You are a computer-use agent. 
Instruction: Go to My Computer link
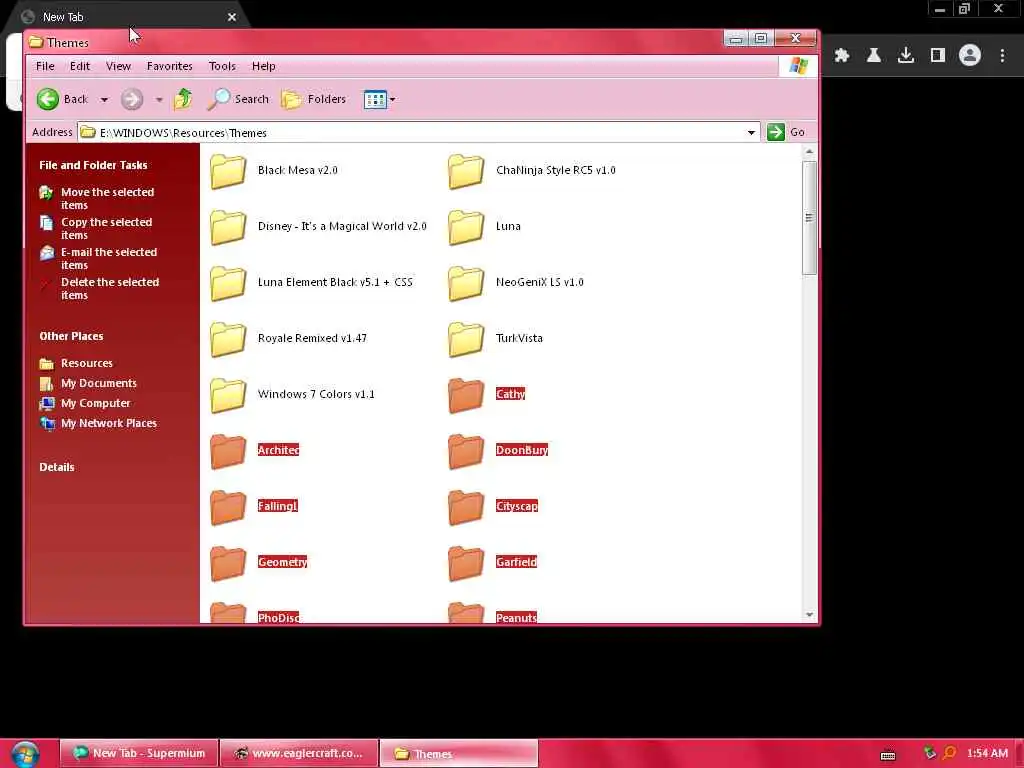click(95, 404)
